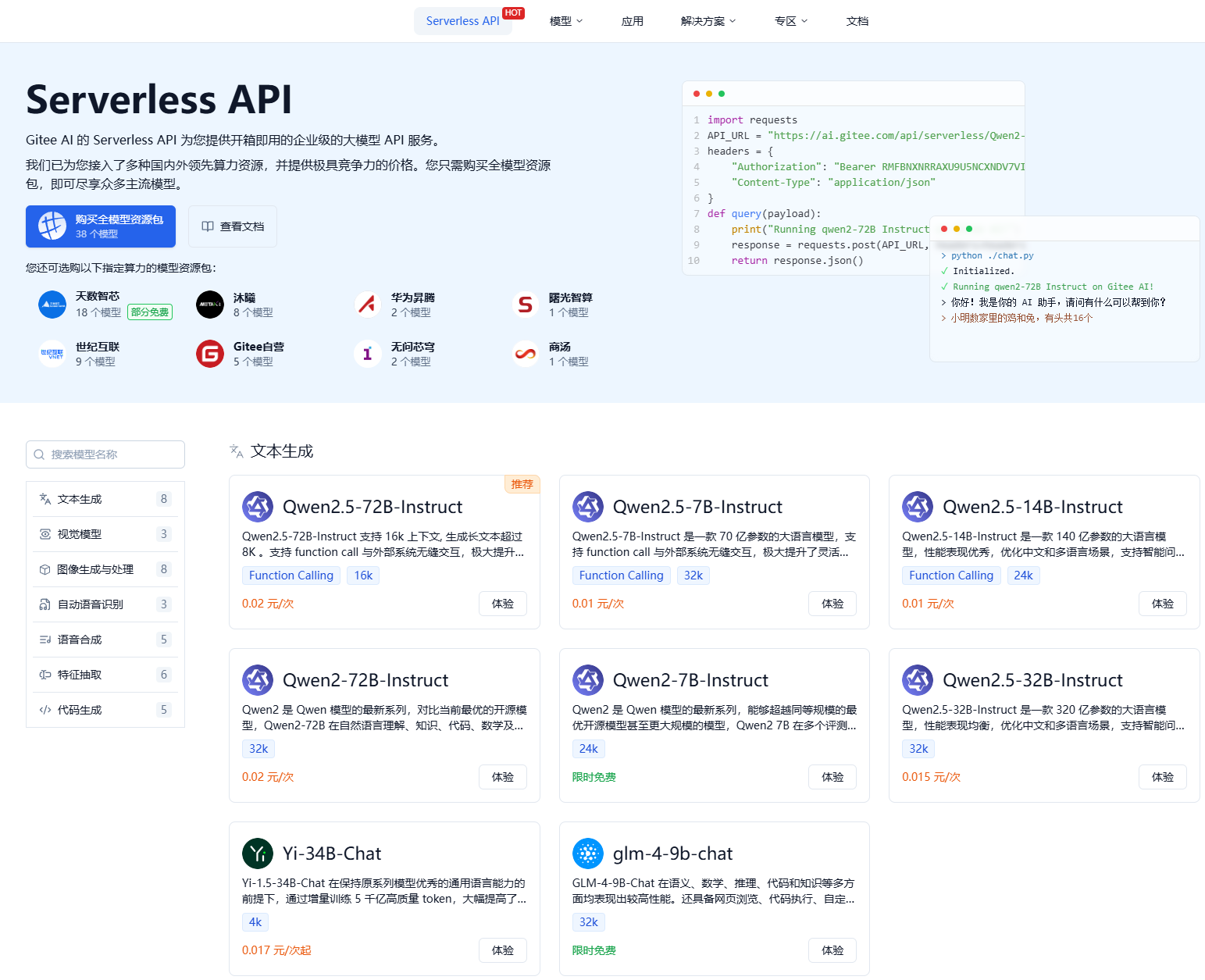Click the 华为昇腾 provider logo
Image resolution: width=1205 pixels, height=980 pixels.
pyautogui.click(x=368, y=305)
